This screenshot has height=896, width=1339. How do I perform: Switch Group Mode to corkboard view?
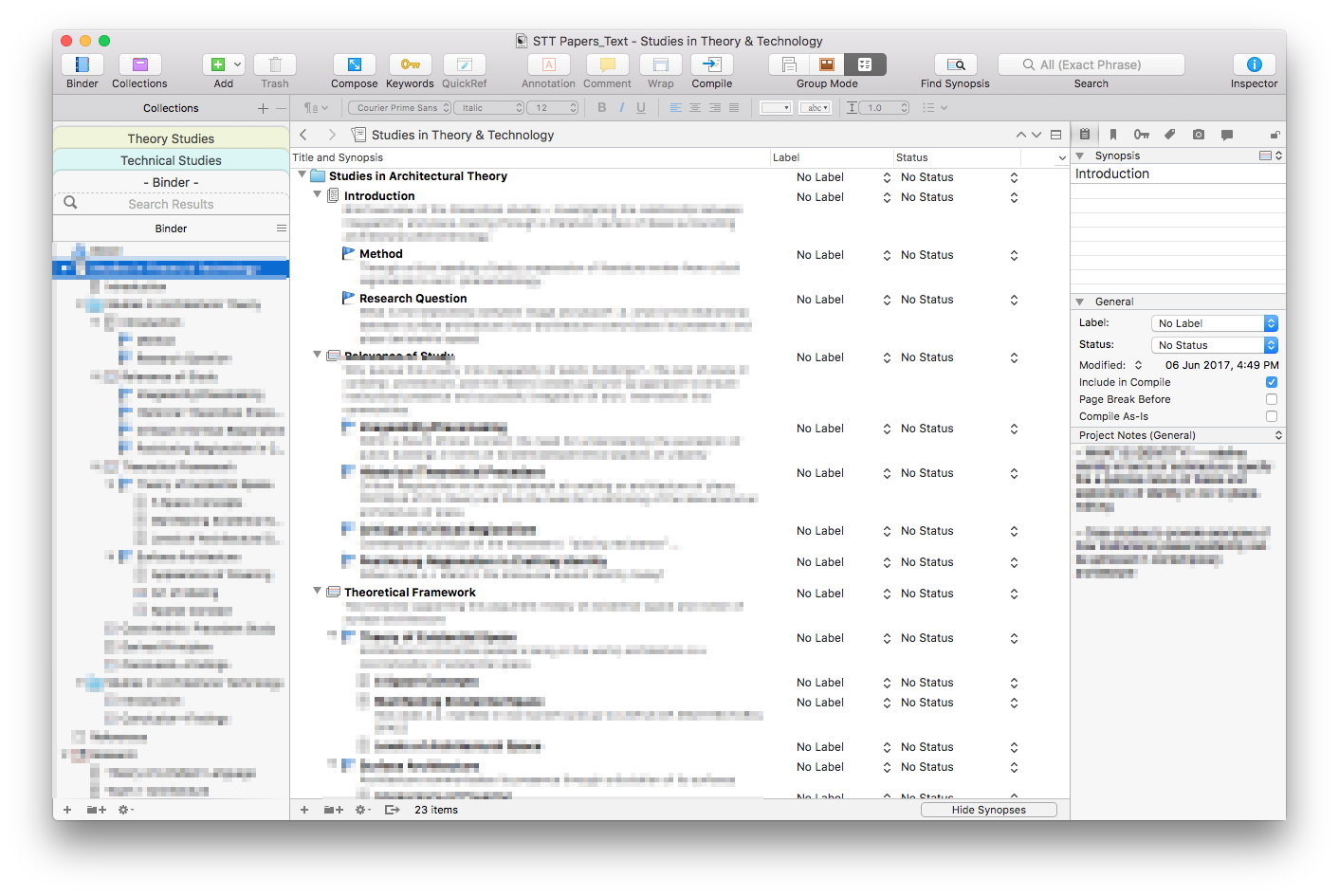(827, 64)
